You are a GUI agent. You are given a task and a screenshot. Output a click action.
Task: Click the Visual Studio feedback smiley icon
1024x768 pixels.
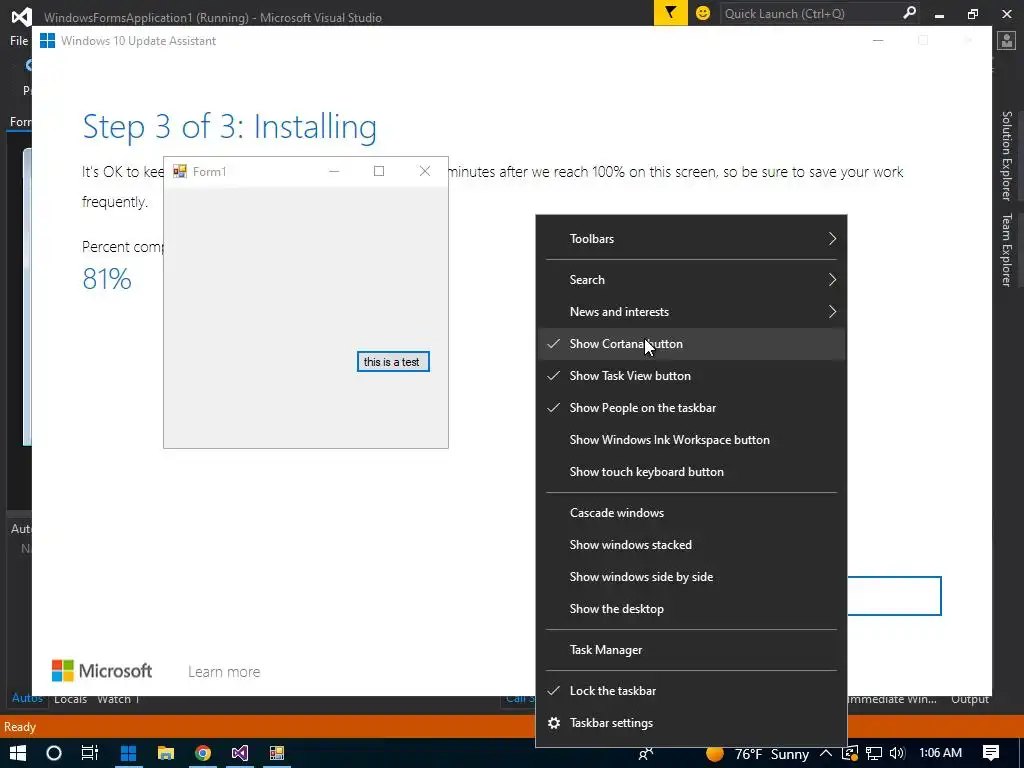coord(703,13)
